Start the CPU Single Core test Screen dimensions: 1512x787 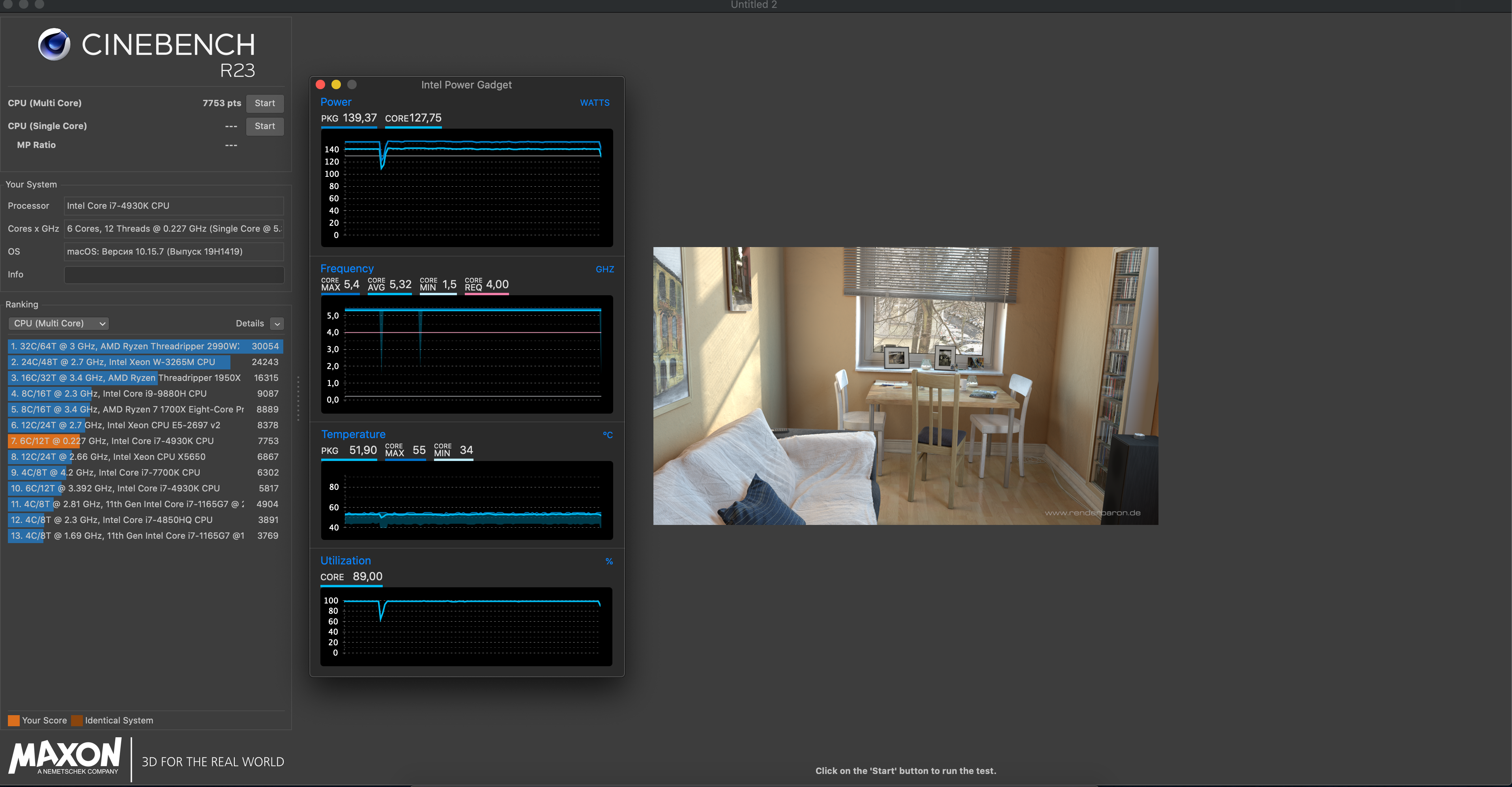pos(265,126)
